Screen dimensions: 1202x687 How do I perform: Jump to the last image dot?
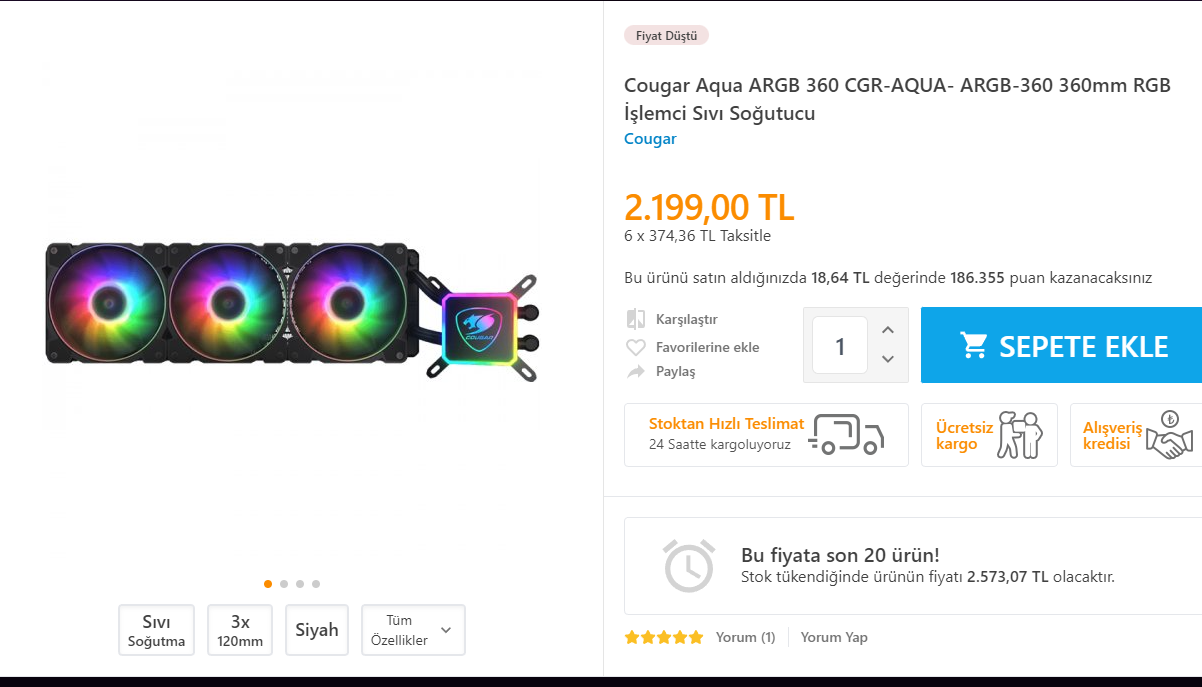pyautogui.click(x=316, y=584)
